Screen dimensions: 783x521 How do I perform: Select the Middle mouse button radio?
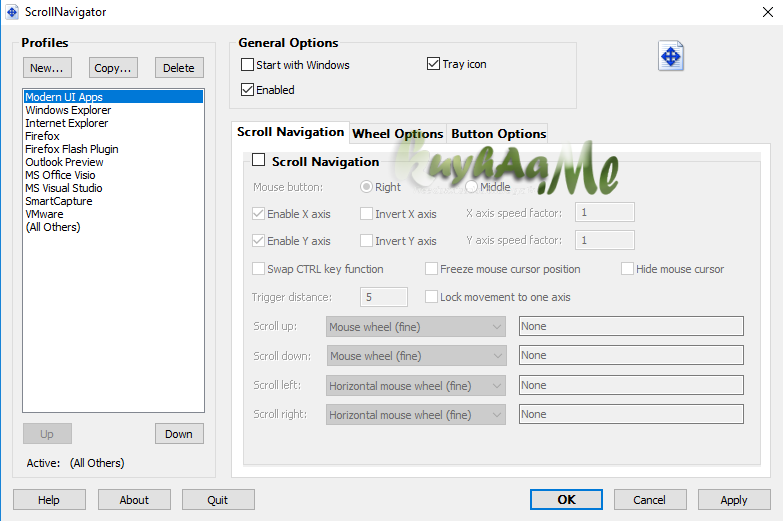click(471, 187)
